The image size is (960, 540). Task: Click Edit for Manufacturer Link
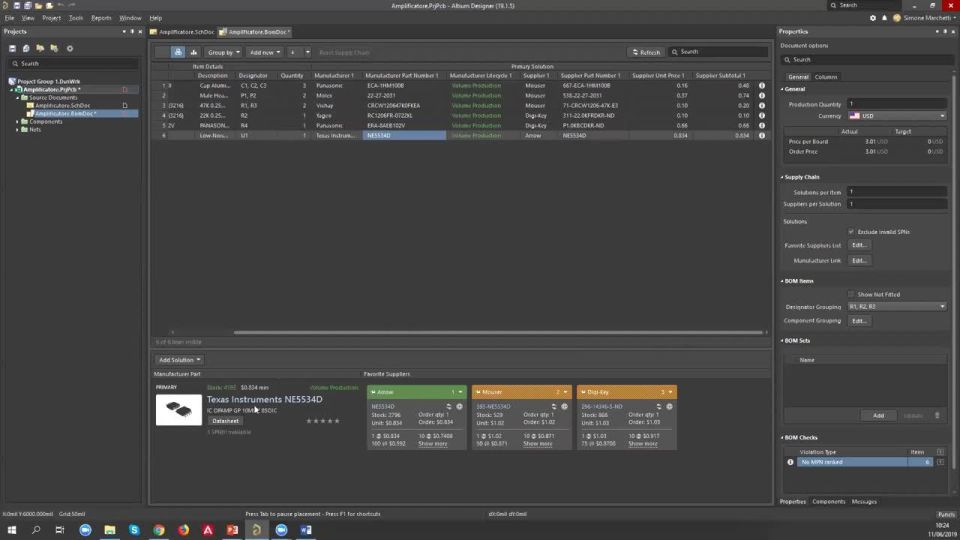point(859,261)
